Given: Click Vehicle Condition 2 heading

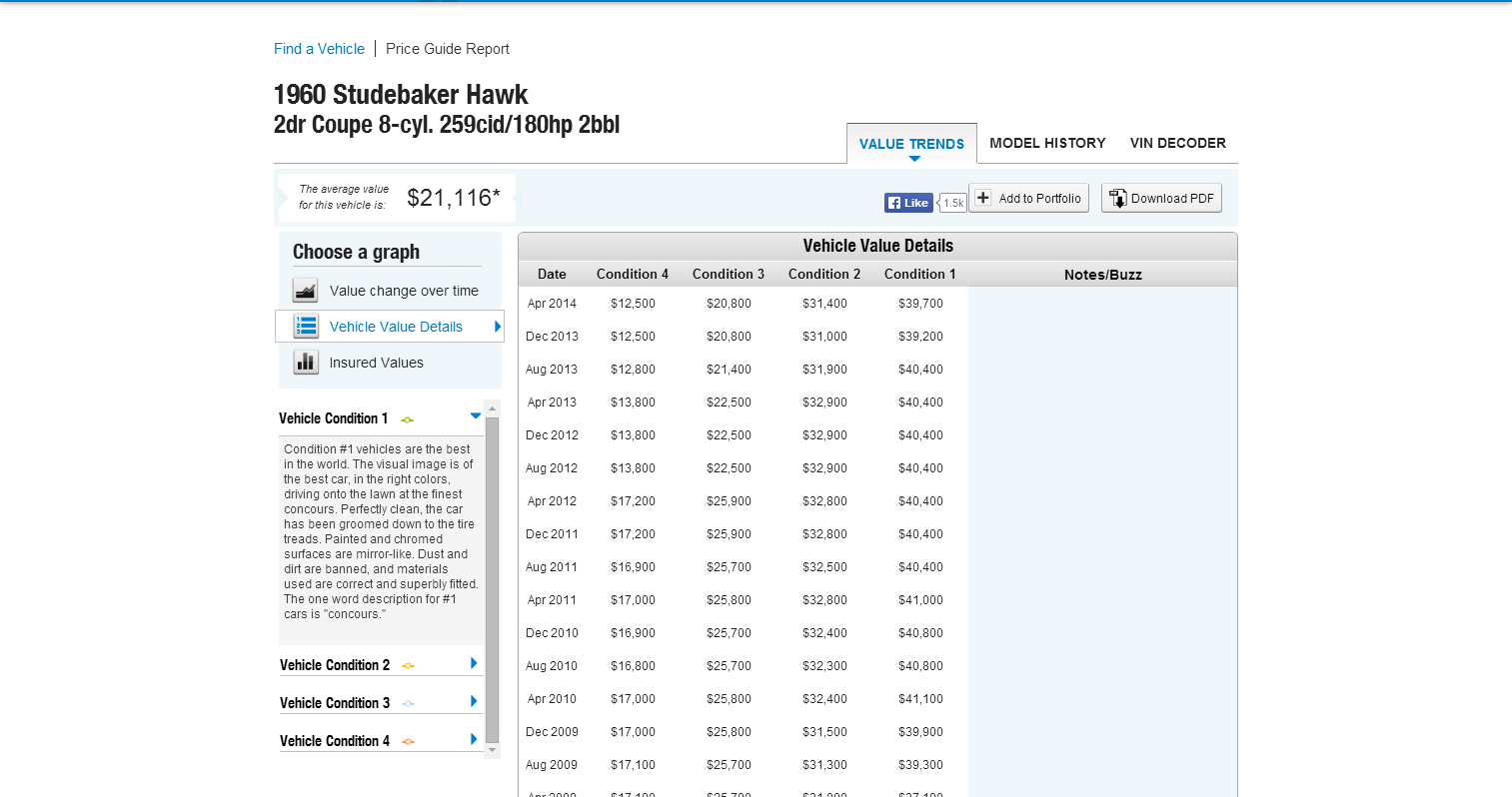Looking at the screenshot, I should (335, 665).
